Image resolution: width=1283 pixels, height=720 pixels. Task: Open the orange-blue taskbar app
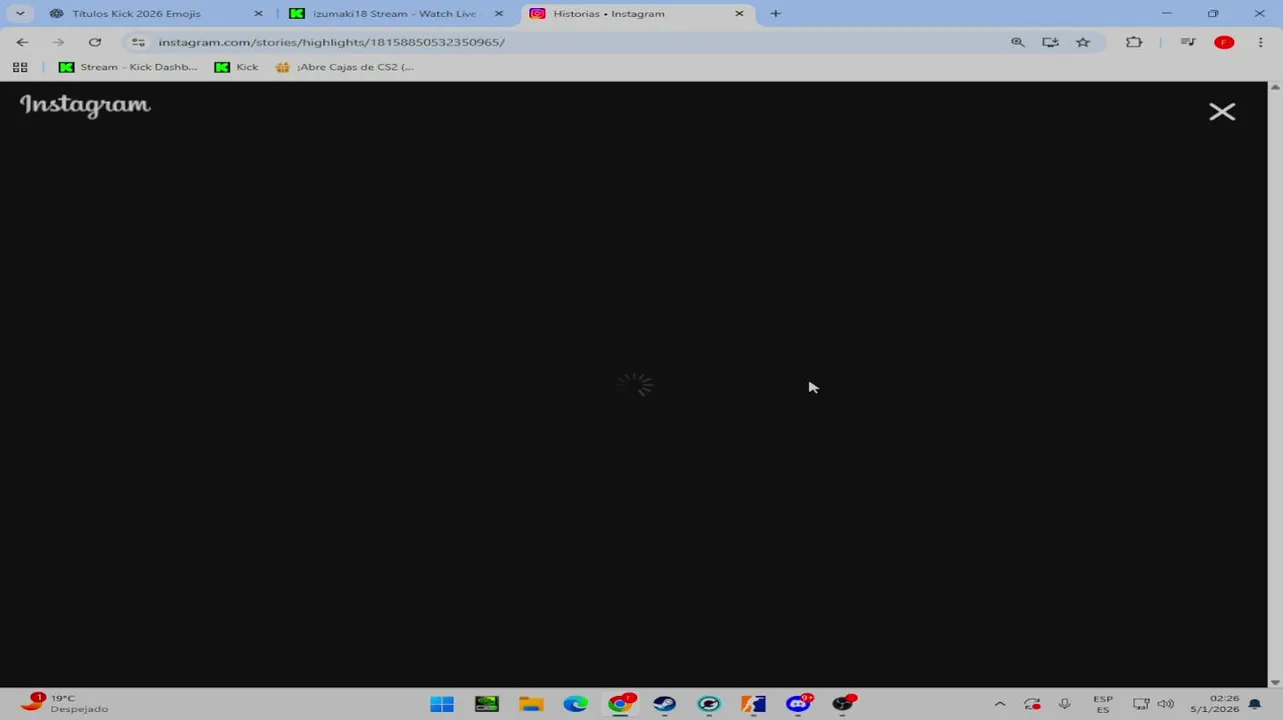753,704
